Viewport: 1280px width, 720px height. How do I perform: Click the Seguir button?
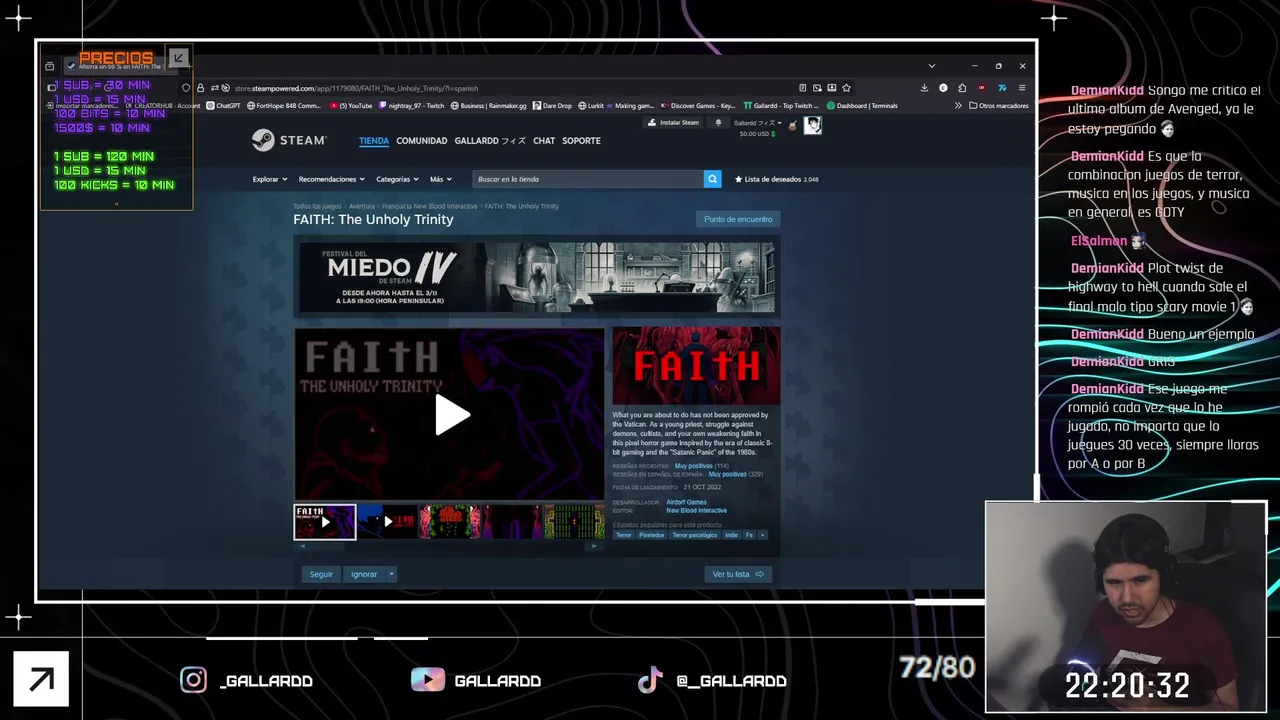pyautogui.click(x=321, y=574)
